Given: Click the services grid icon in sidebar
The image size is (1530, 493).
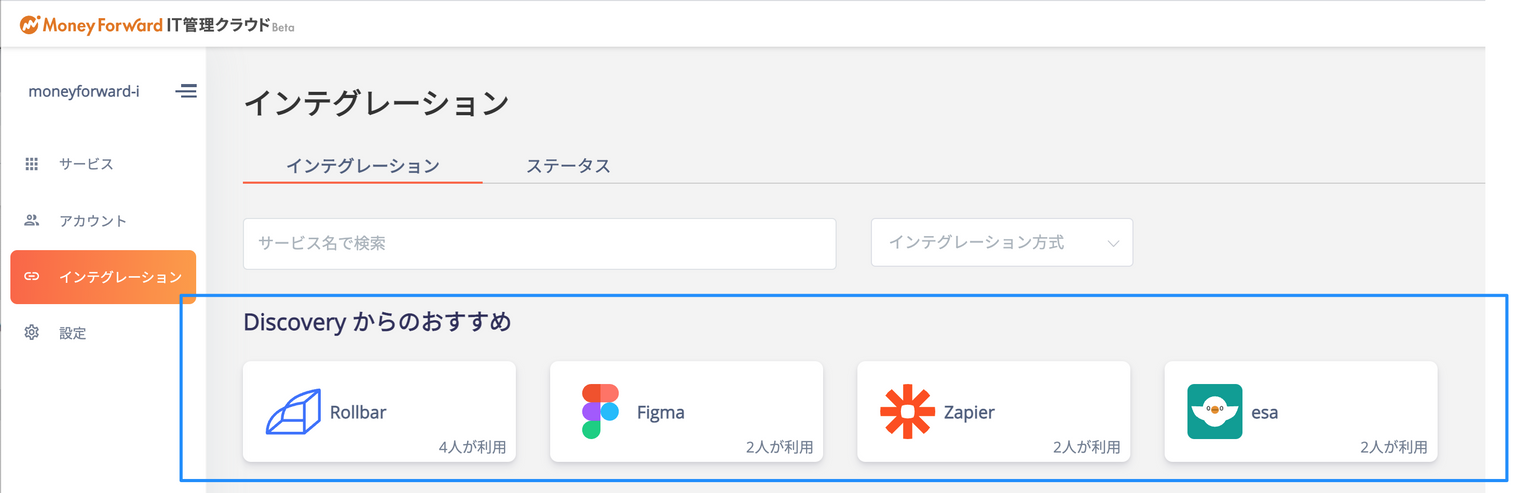Looking at the screenshot, I should point(31,164).
